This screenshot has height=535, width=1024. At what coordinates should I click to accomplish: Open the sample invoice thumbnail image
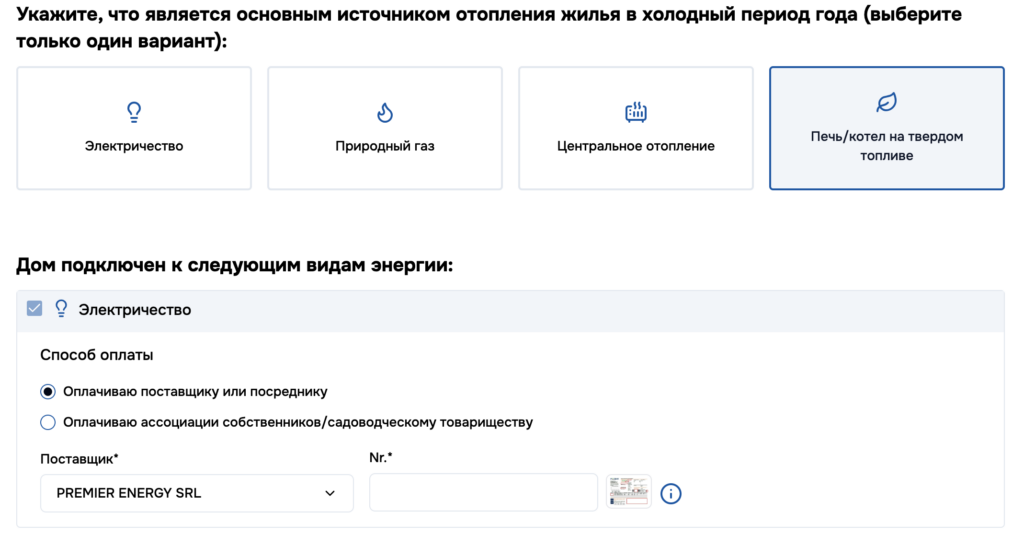coord(628,493)
